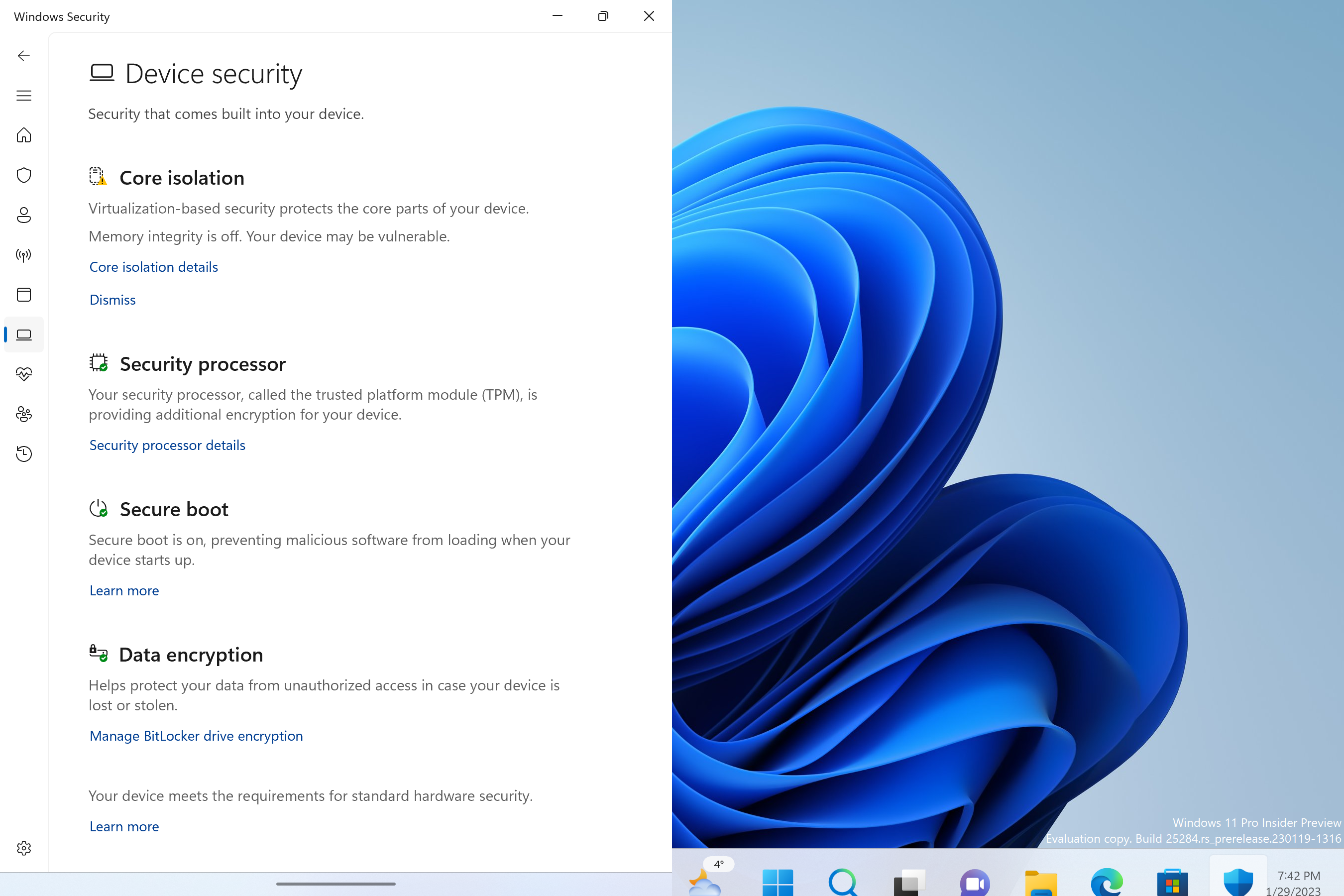Open Virus & threat protection shield icon

pos(23,175)
